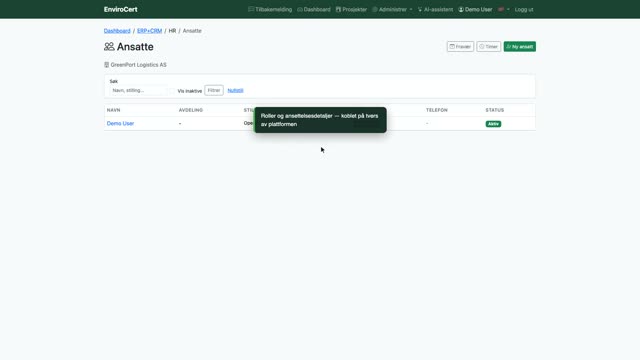Viewport: 640px width, 360px height.
Task: Click the Tilbakemelding chat icon
Action: coord(251,9)
